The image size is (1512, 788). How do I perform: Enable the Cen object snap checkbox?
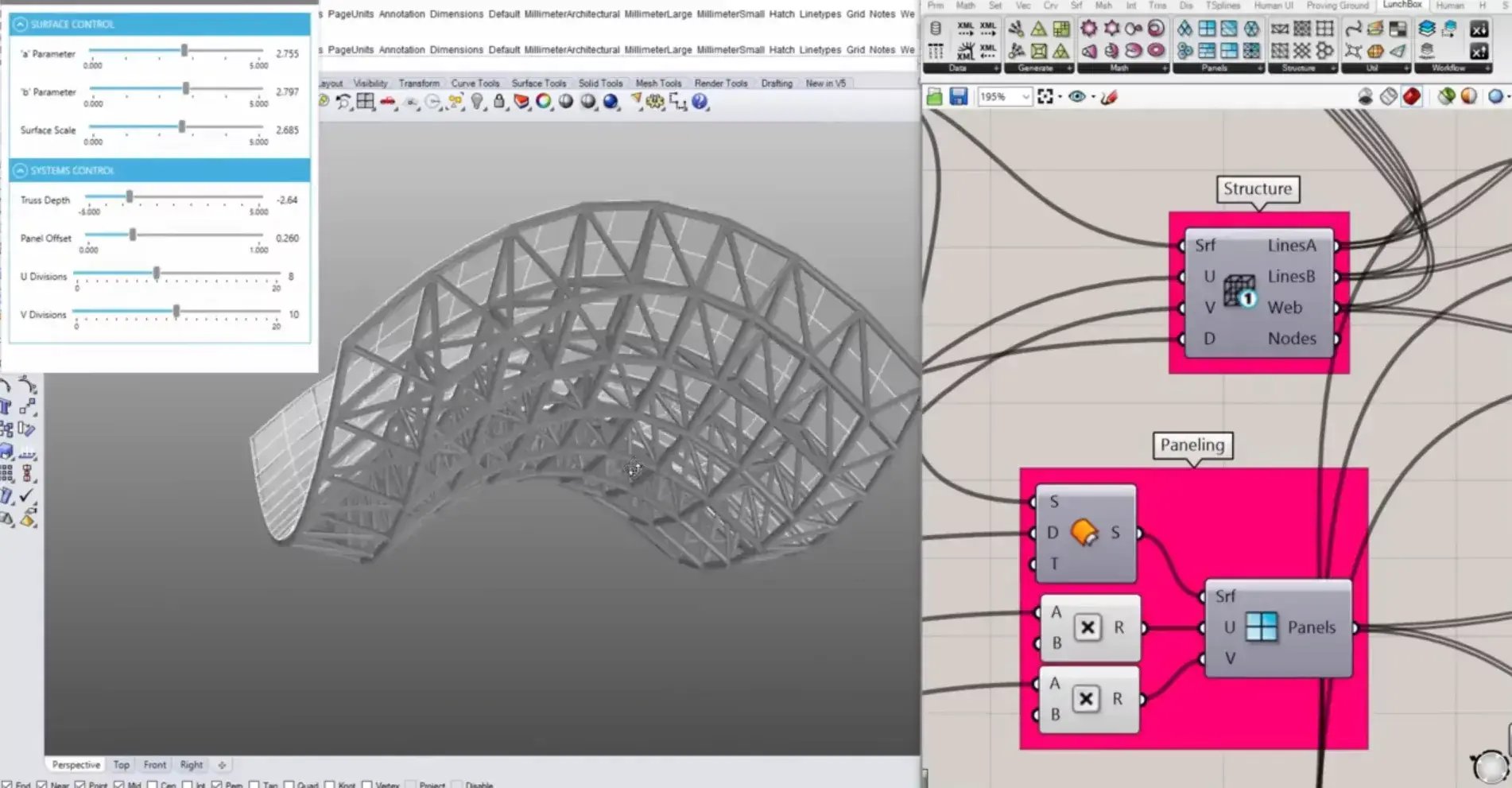point(153,784)
